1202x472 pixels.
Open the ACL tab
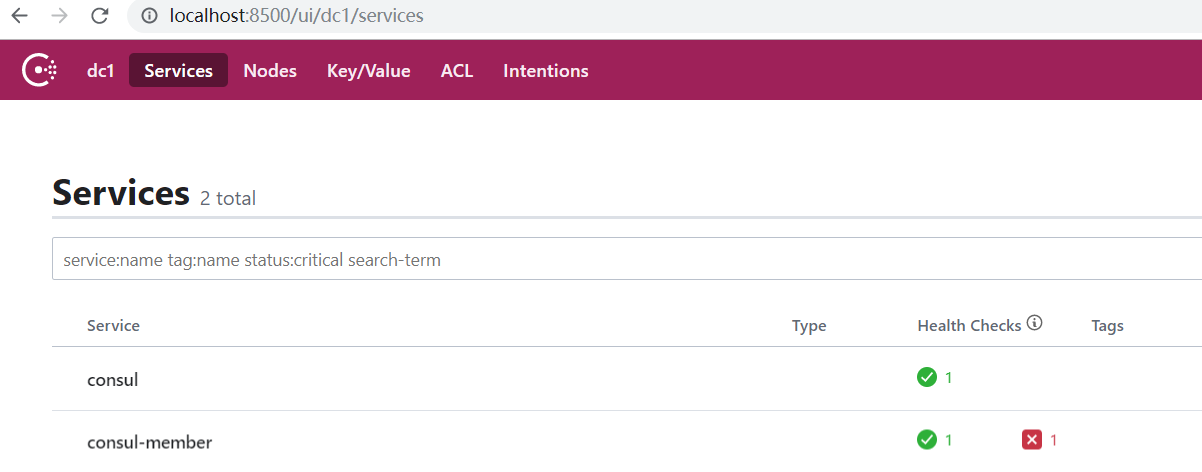[457, 71]
